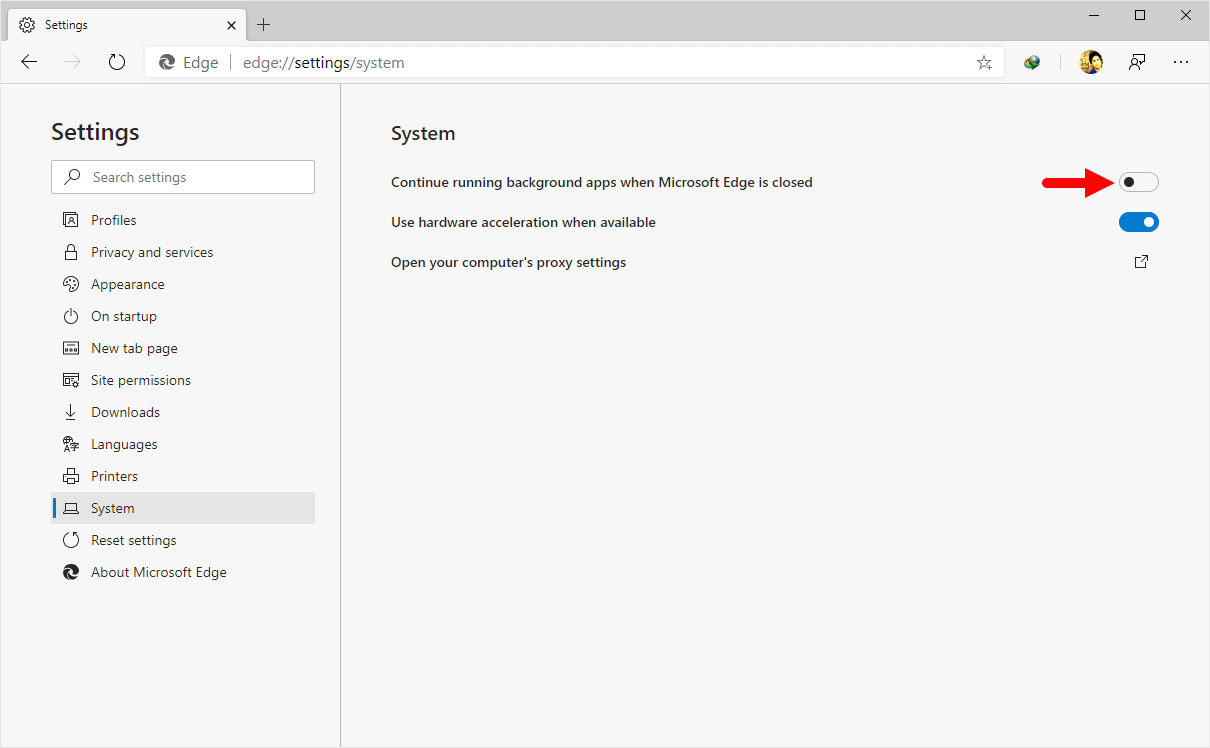Open Printers settings
The height and width of the screenshot is (748, 1210).
coord(183,476)
